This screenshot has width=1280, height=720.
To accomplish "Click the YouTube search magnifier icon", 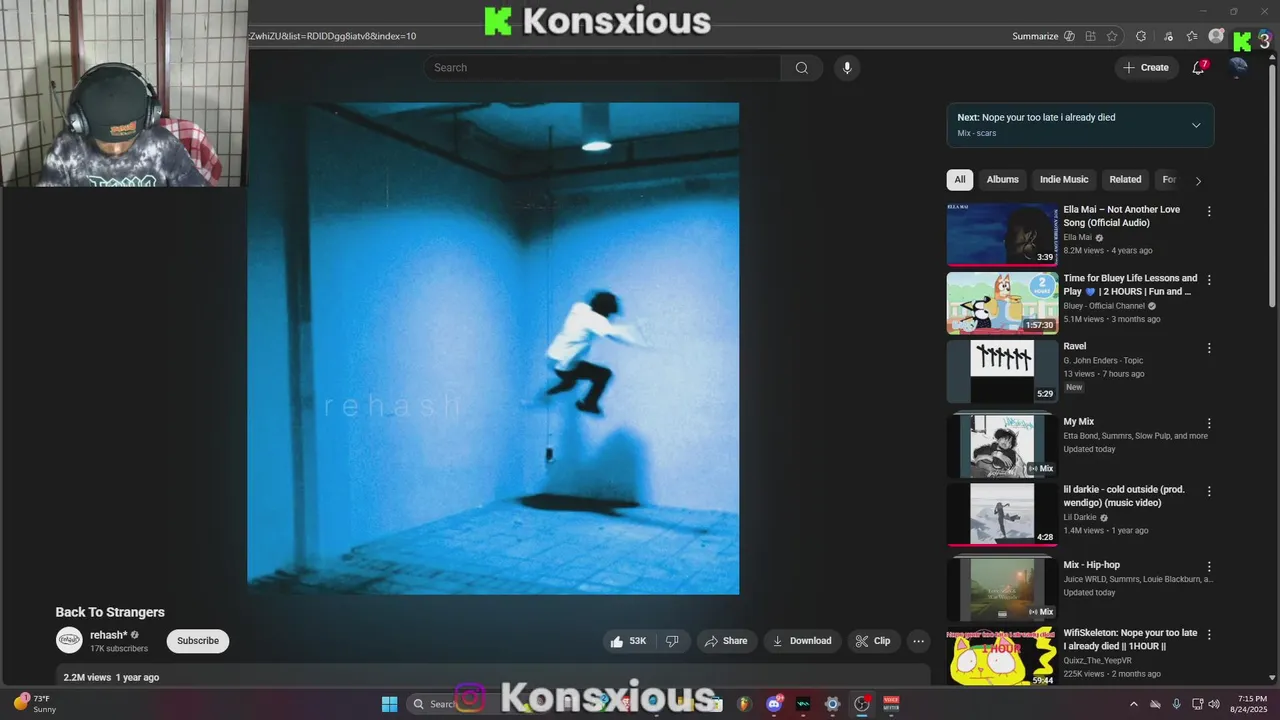I will [x=801, y=68].
